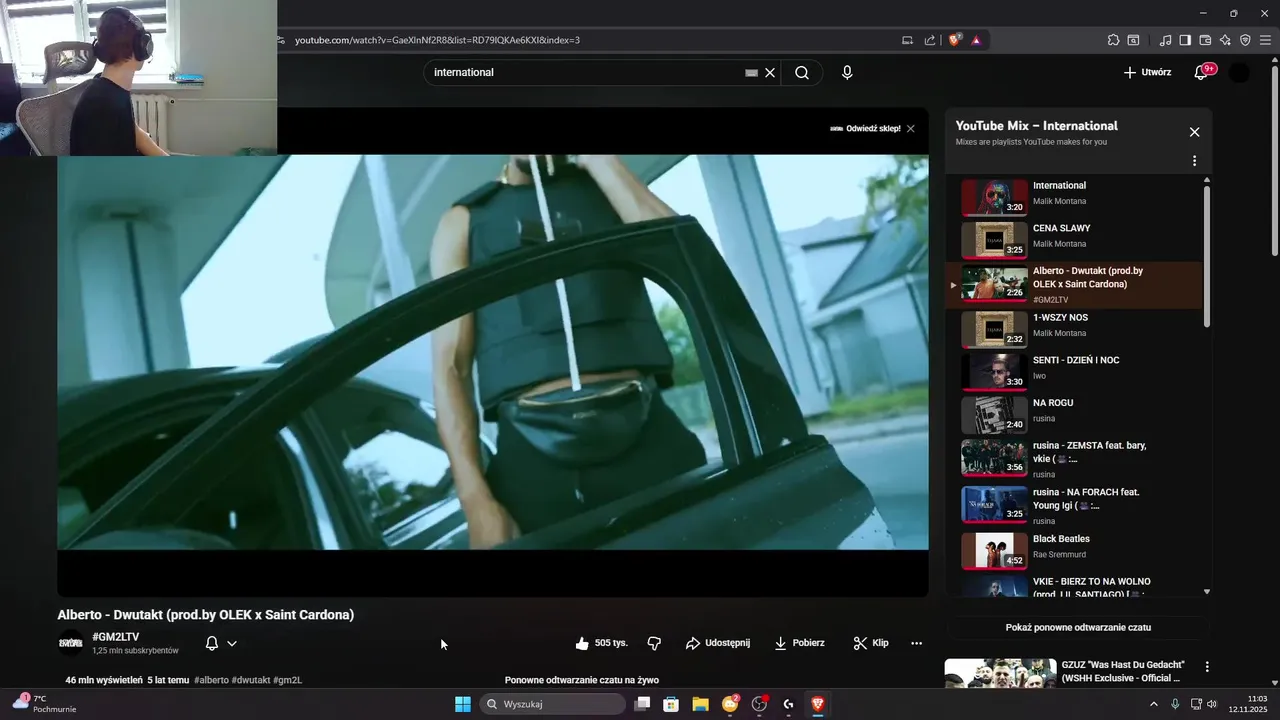Open the extensions puzzle icon
This screenshot has height=720, width=1280.
pos(1113,40)
